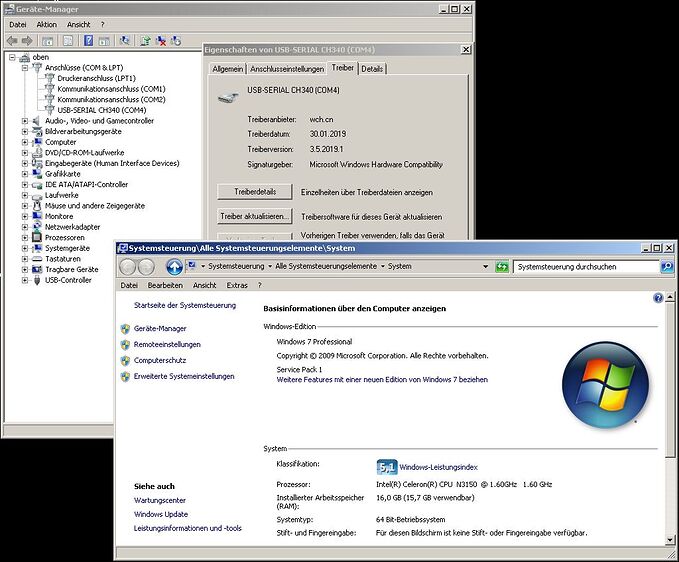Open dropdown arrow after Systemsteuerung breadcrumb

[x=270, y=266]
